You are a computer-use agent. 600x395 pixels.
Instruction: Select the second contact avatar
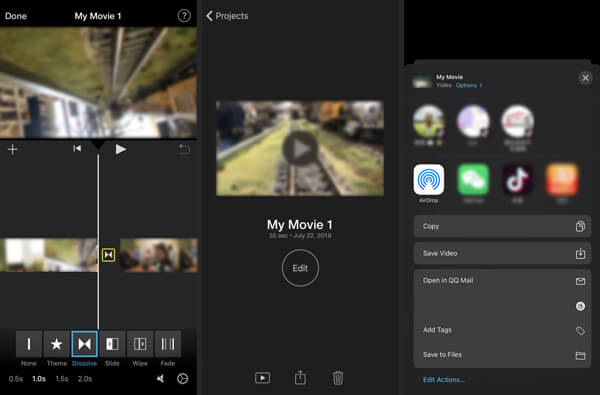pos(473,121)
